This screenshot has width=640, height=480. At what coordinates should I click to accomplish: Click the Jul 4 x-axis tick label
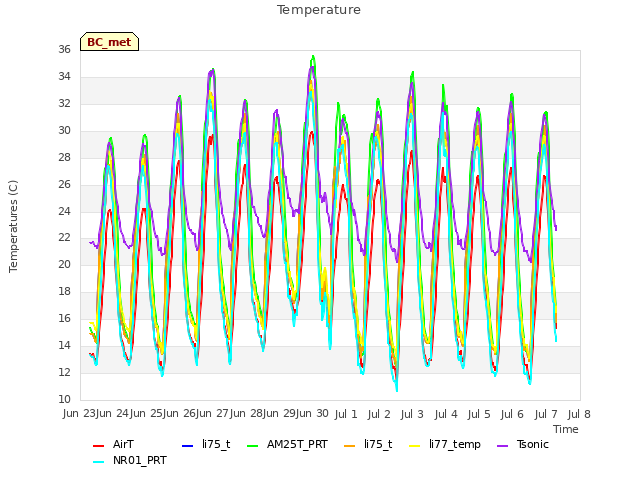(446, 414)
